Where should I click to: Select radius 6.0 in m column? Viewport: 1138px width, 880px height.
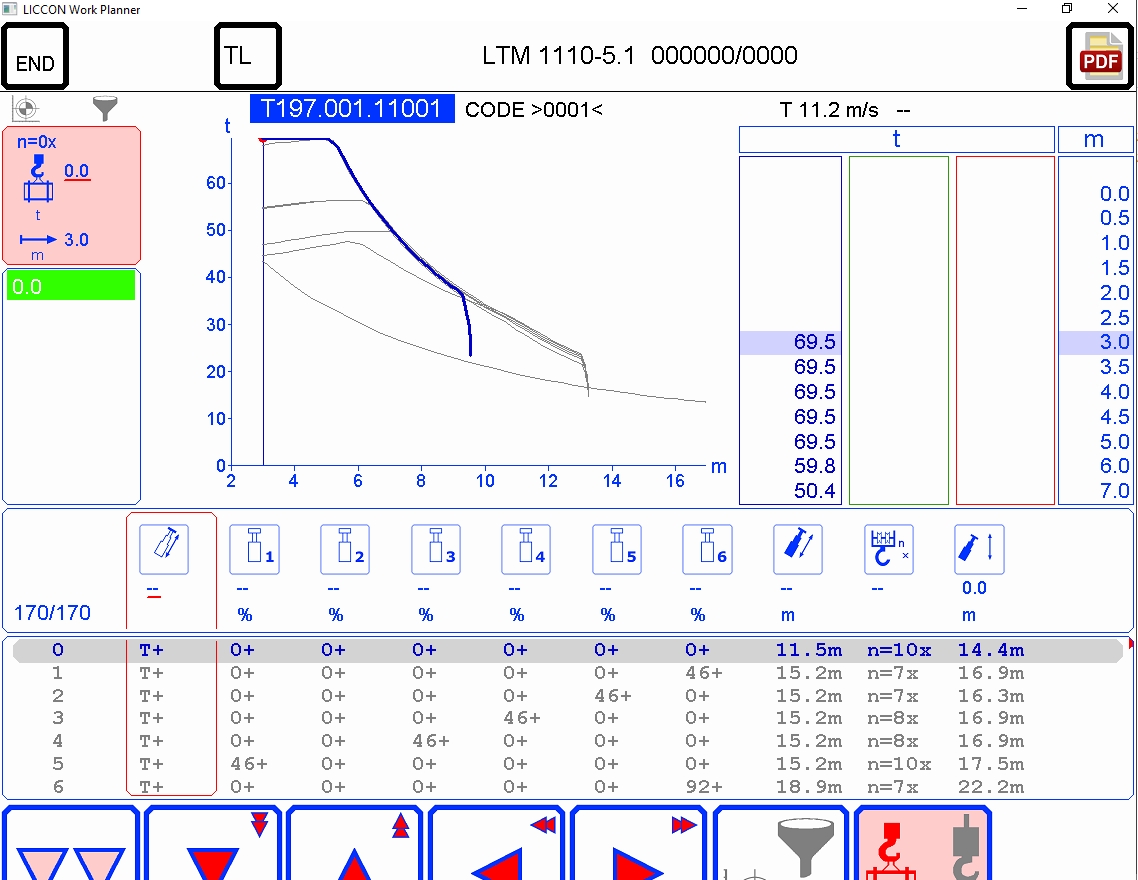[x=1114, y=466]
